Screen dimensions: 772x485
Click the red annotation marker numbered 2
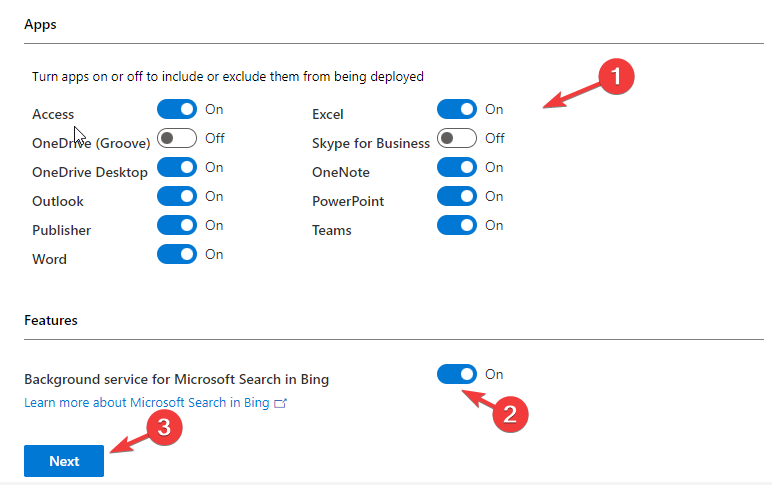pos(509,414)
